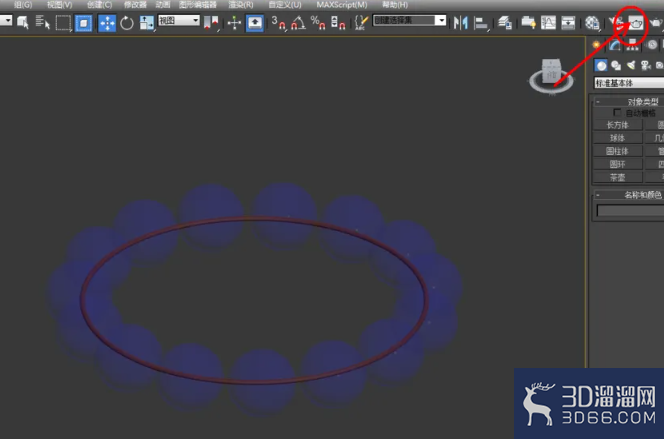Toggle keyboard shortcut override button
Viewport: 664px width, 439px height.
point(255,23)
